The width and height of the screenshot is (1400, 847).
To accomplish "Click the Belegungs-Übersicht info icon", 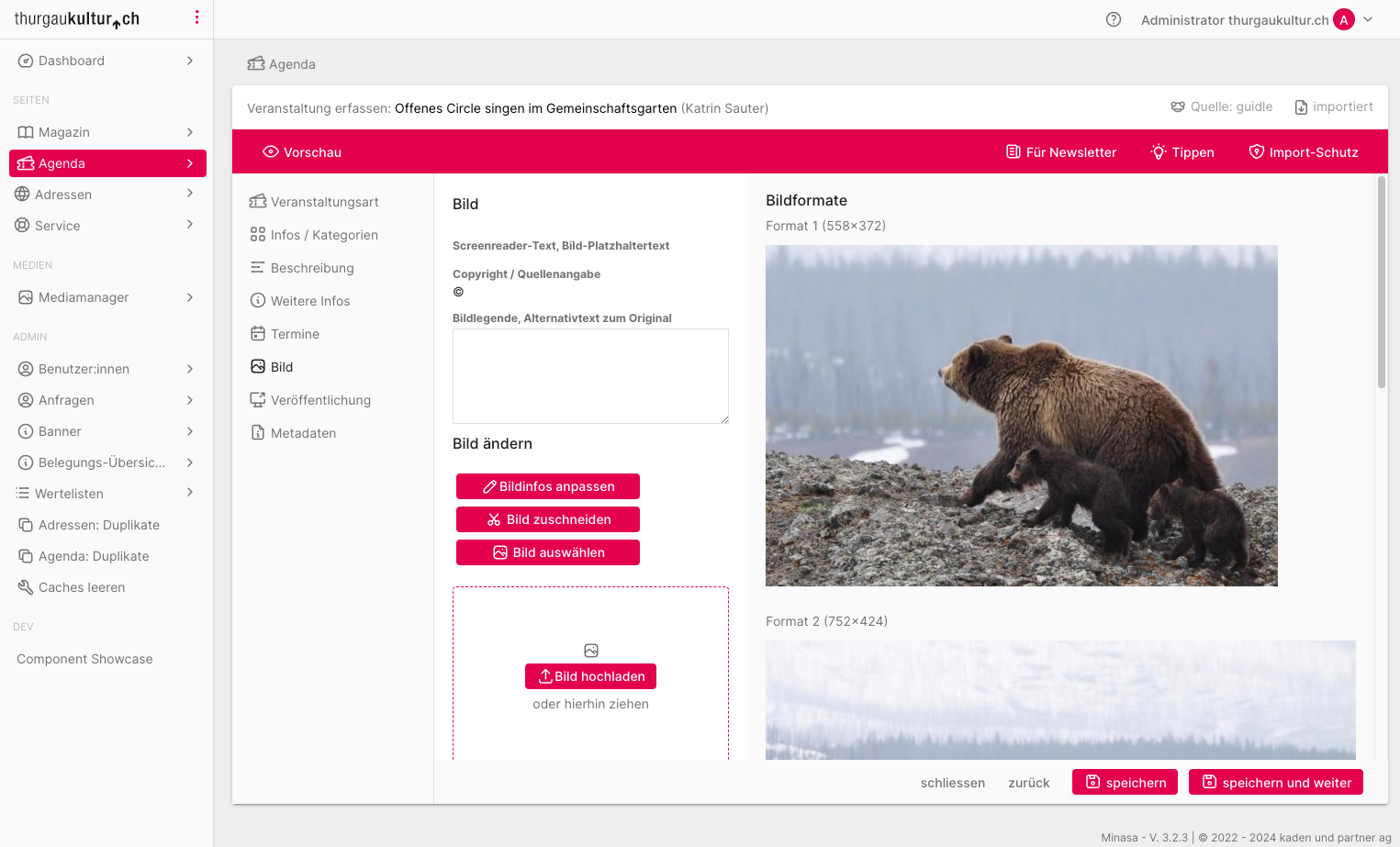I will point(26,463).
